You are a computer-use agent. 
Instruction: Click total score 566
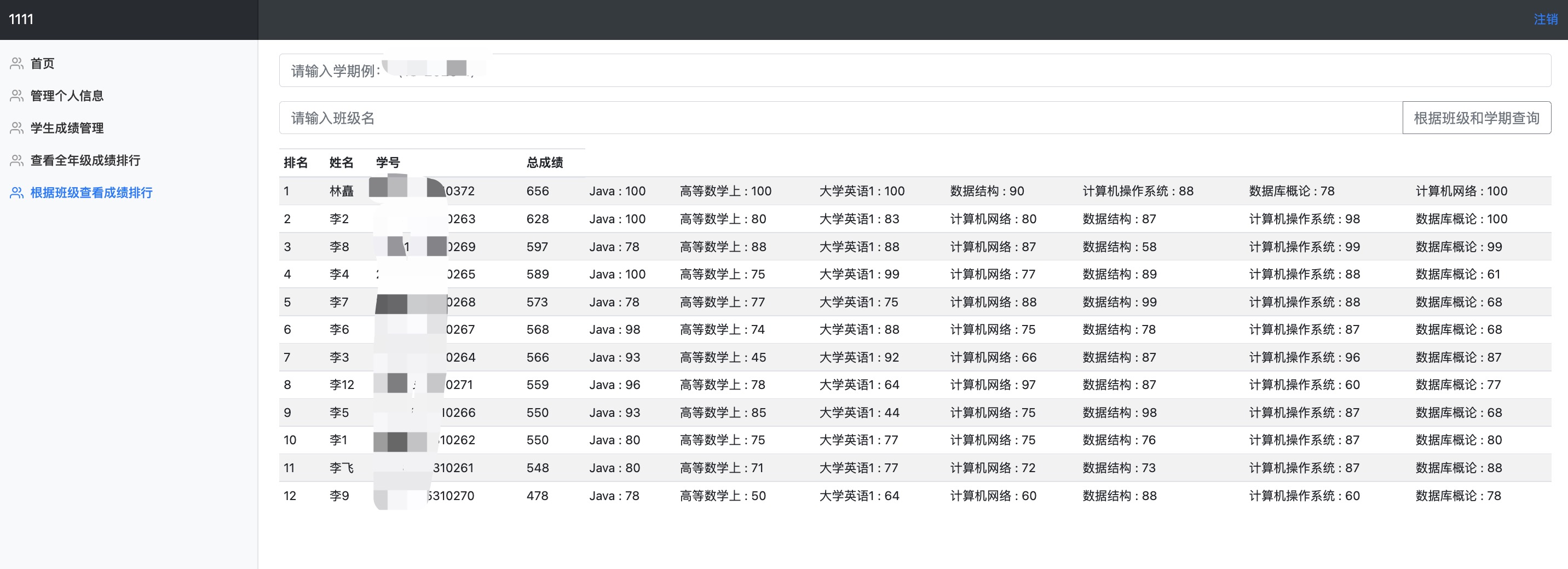[x=538, y=358]
